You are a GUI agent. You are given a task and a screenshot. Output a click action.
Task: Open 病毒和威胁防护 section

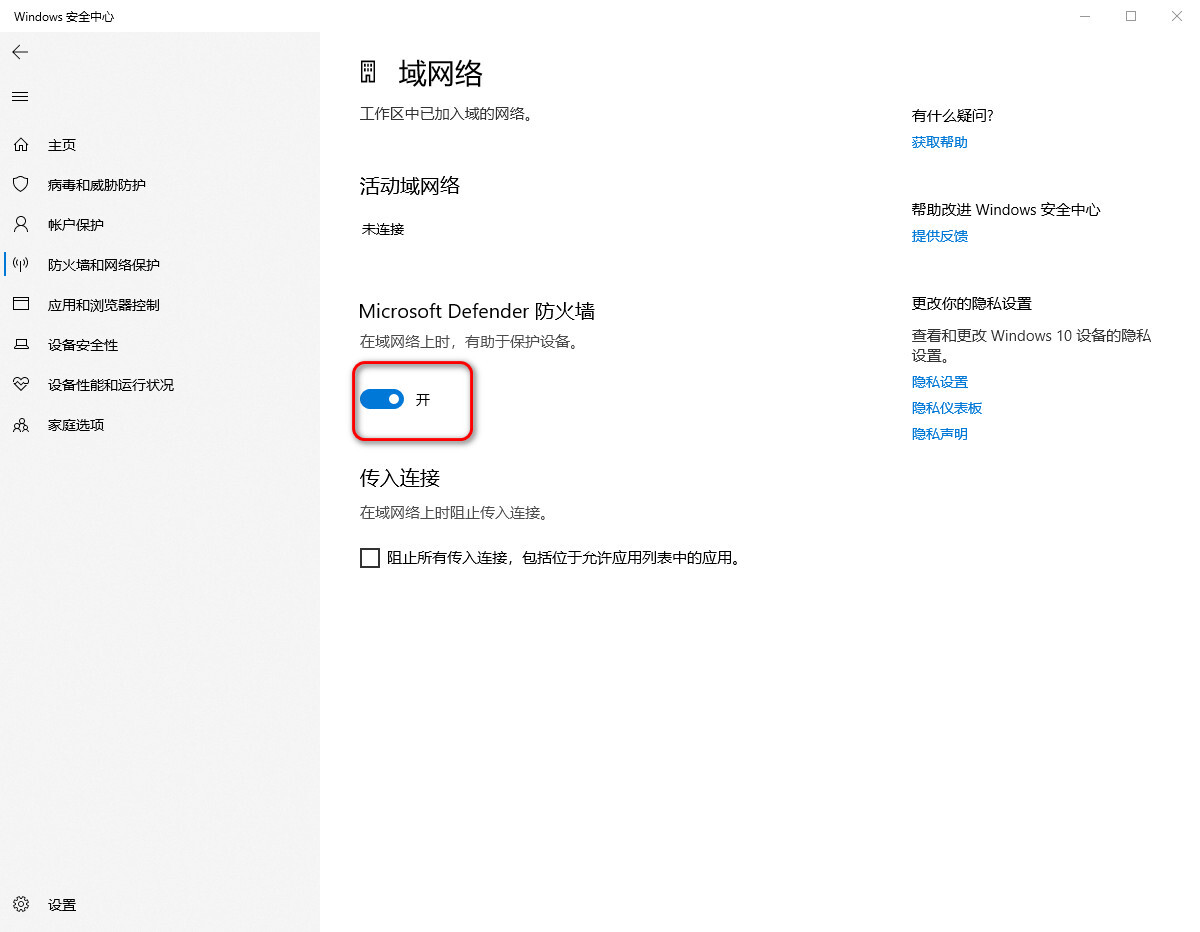point(97,185)
